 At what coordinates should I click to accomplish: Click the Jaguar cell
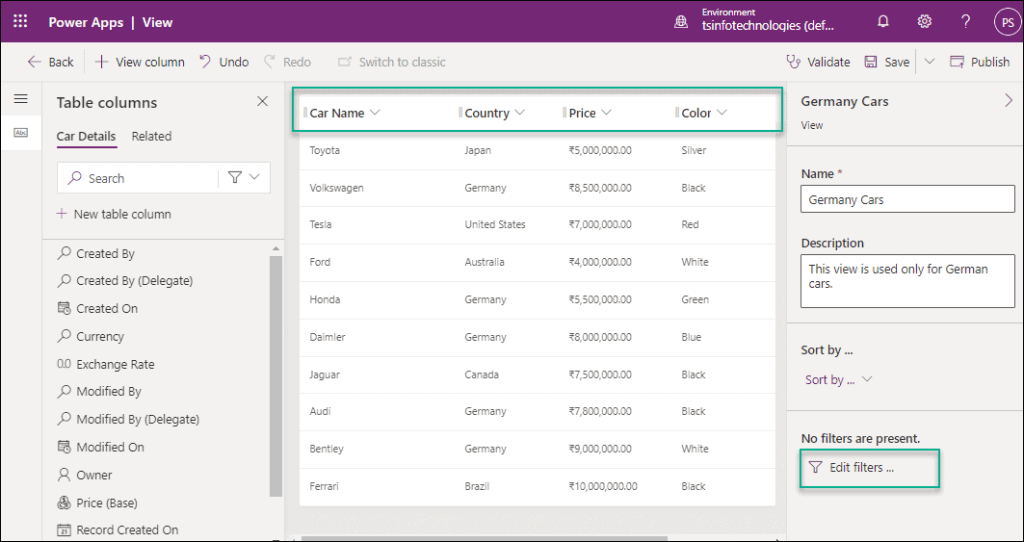coord(325,375)
